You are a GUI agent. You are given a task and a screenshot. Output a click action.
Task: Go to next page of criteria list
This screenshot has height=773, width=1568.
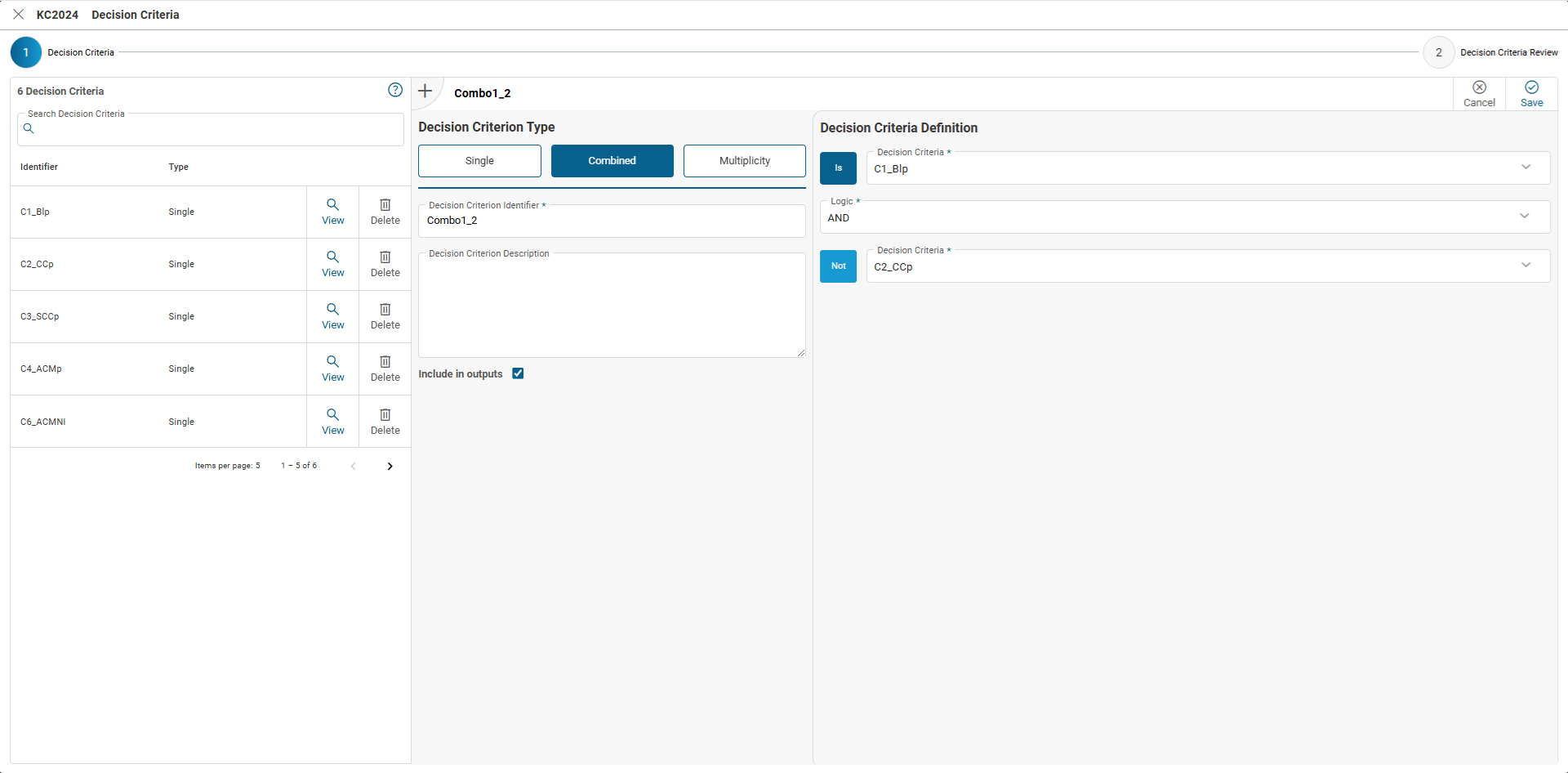click(x=390, y=466)
